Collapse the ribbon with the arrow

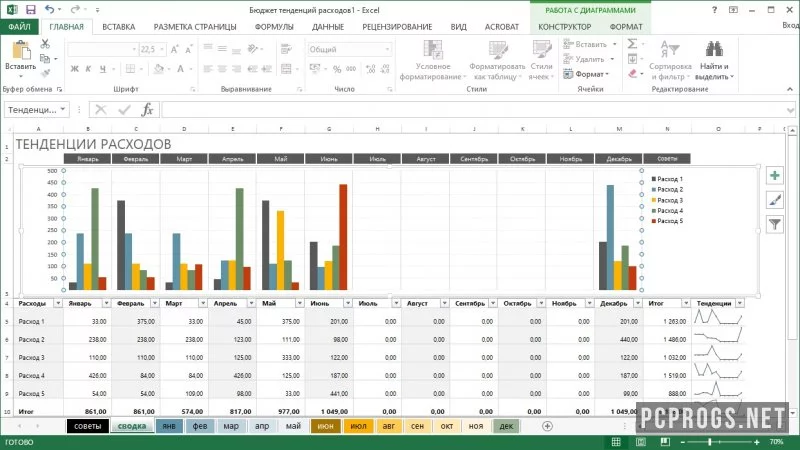(x=790, y=89)
